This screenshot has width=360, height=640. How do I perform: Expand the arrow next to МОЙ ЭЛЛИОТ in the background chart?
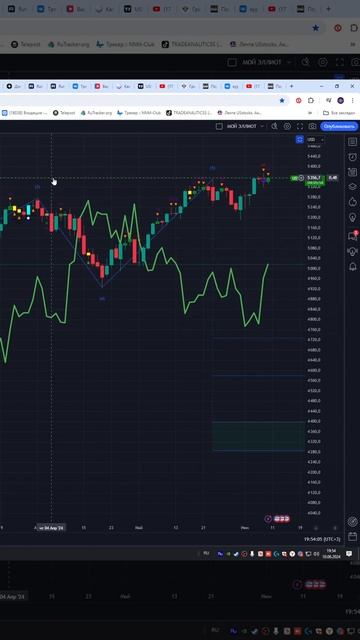289,62
